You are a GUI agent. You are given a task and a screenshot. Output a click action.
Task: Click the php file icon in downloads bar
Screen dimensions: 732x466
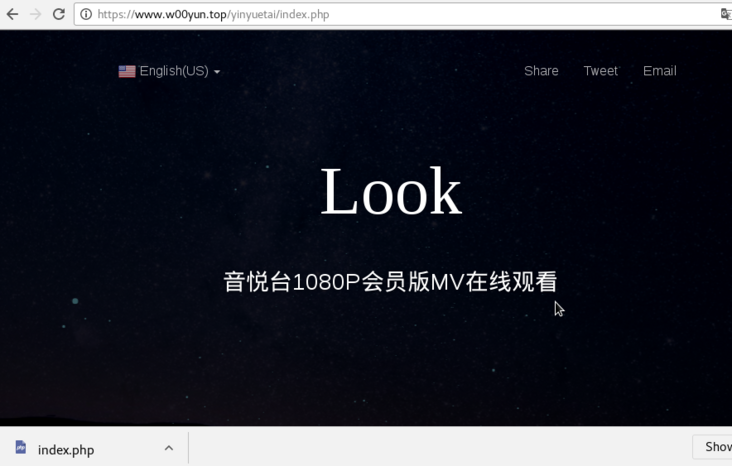pyautogui.click(x=21, y=447)
